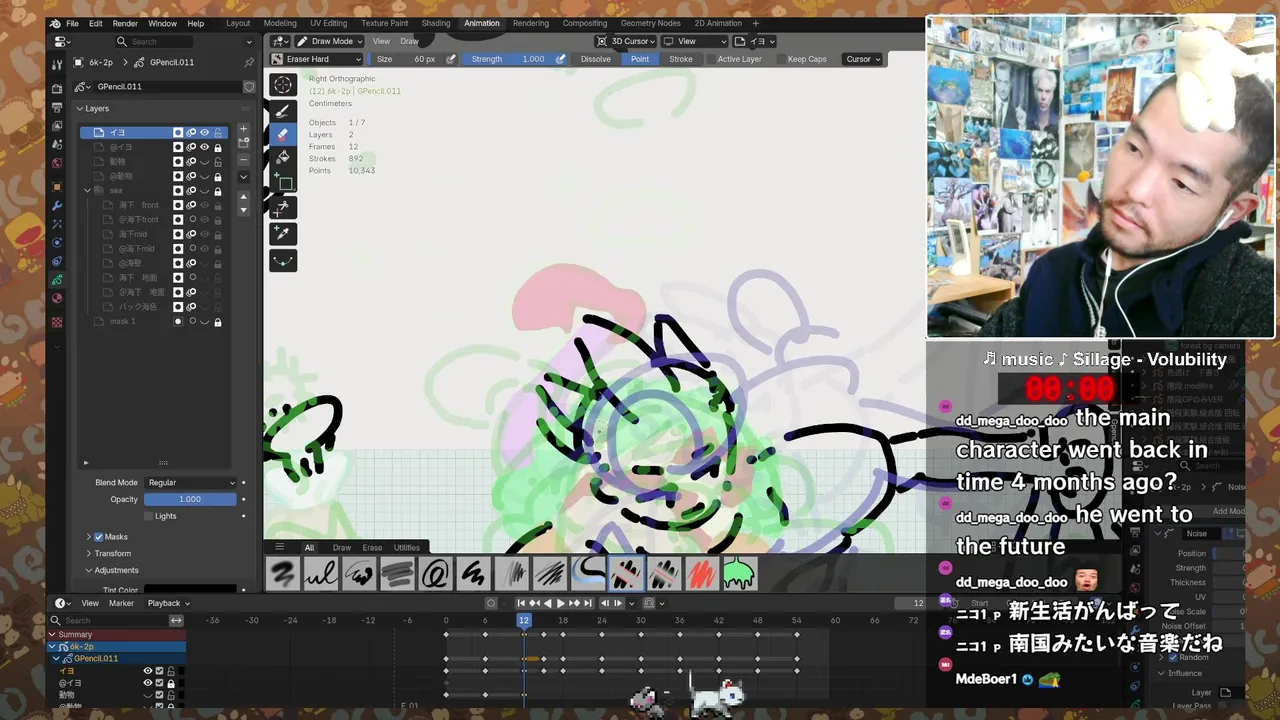
Task: Add a new Grease Pencil layer
Action: (x=243, y=129)
